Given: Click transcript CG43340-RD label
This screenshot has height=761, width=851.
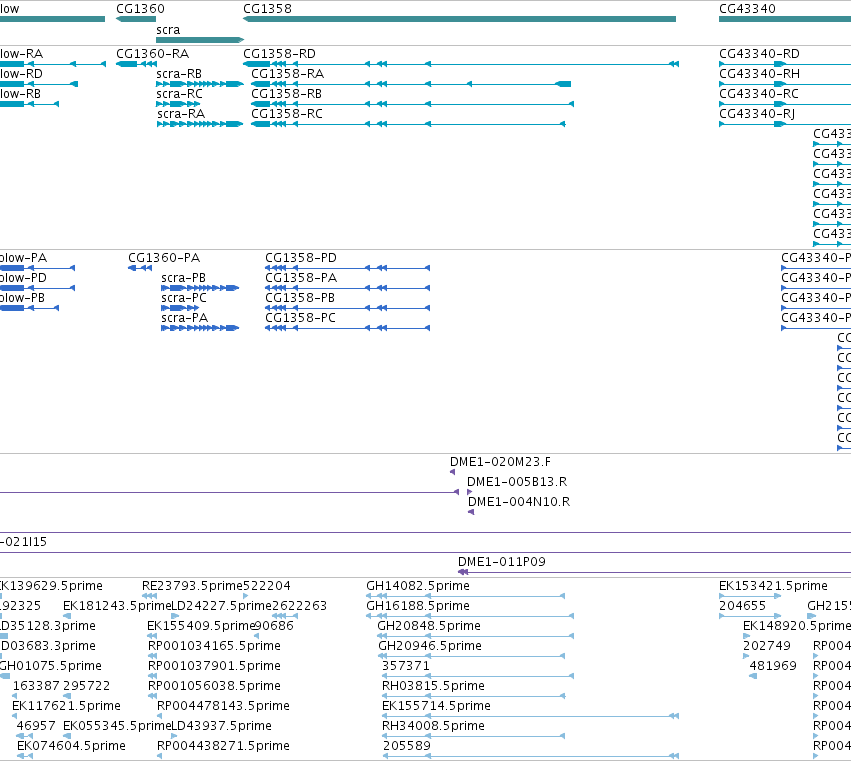Looking at the screenshot, I should pyautogui.click(x=759, y=54).
